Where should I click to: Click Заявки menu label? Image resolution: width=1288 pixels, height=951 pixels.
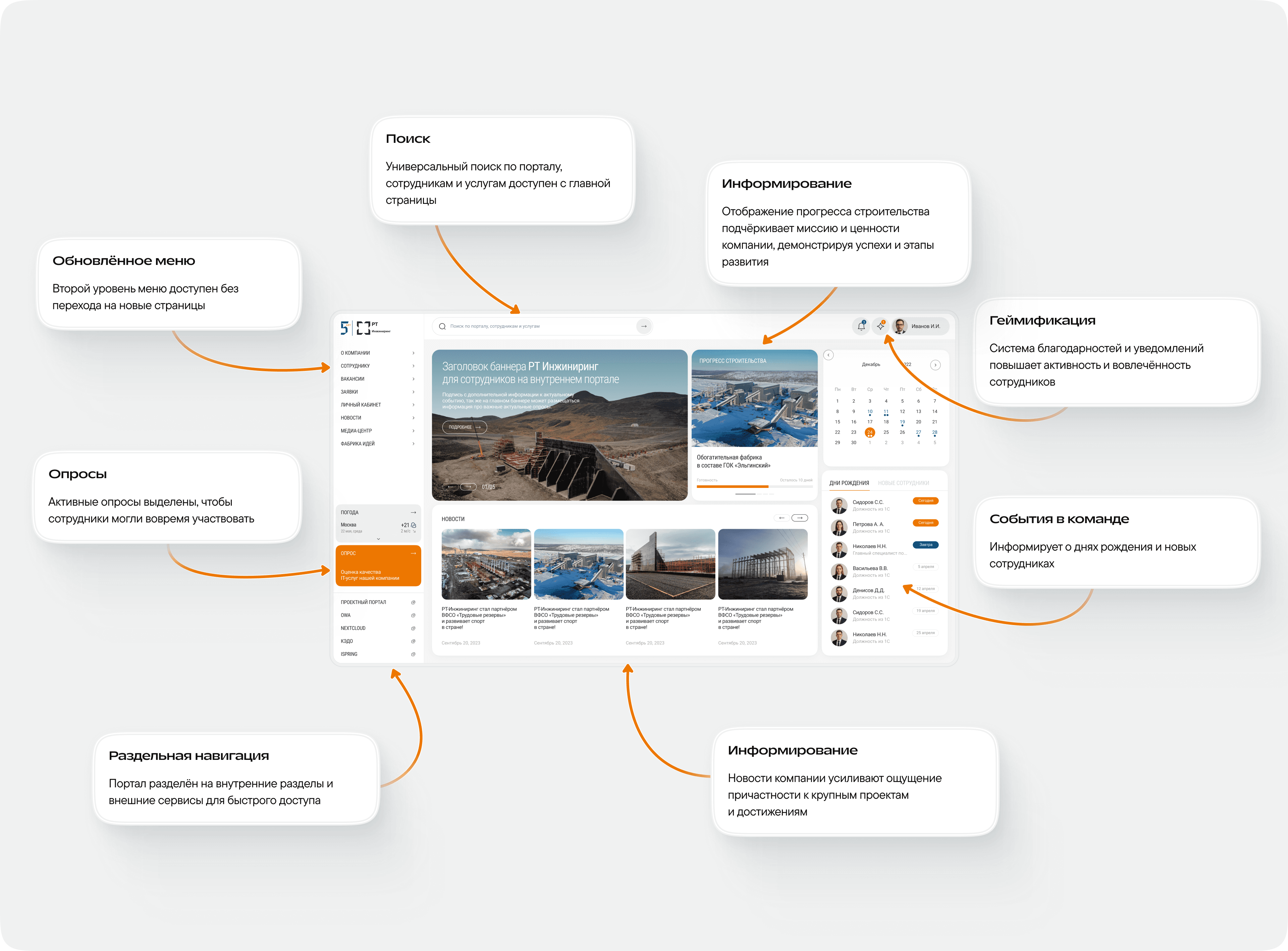coord(350,392)
